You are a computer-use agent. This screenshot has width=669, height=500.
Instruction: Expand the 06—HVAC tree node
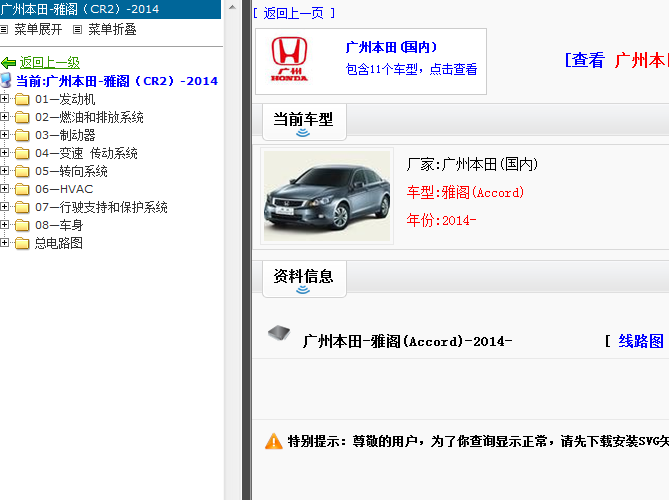(4, 189)
